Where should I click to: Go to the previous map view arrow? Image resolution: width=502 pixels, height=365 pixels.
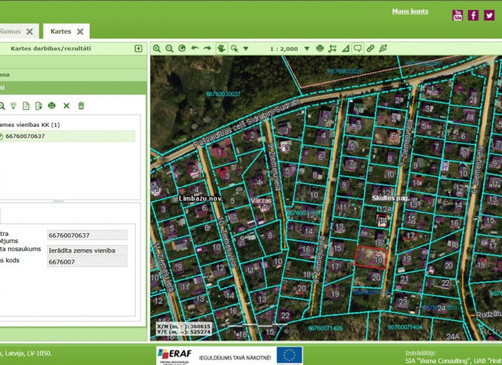(195, 48)
